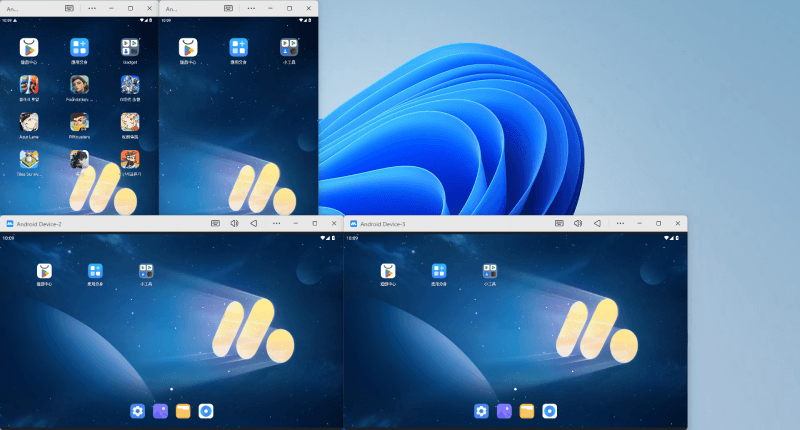The image size is (800, 430).
Task: Click the page indicator dot in Android Device-2
Action: point(171,389)
